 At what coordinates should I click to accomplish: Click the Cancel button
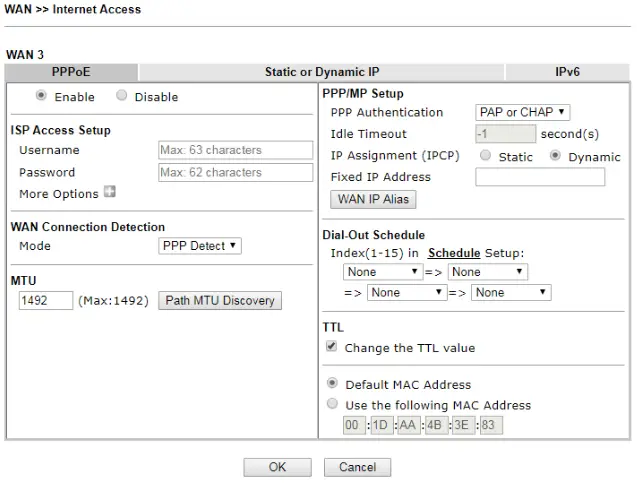point(358,467)
